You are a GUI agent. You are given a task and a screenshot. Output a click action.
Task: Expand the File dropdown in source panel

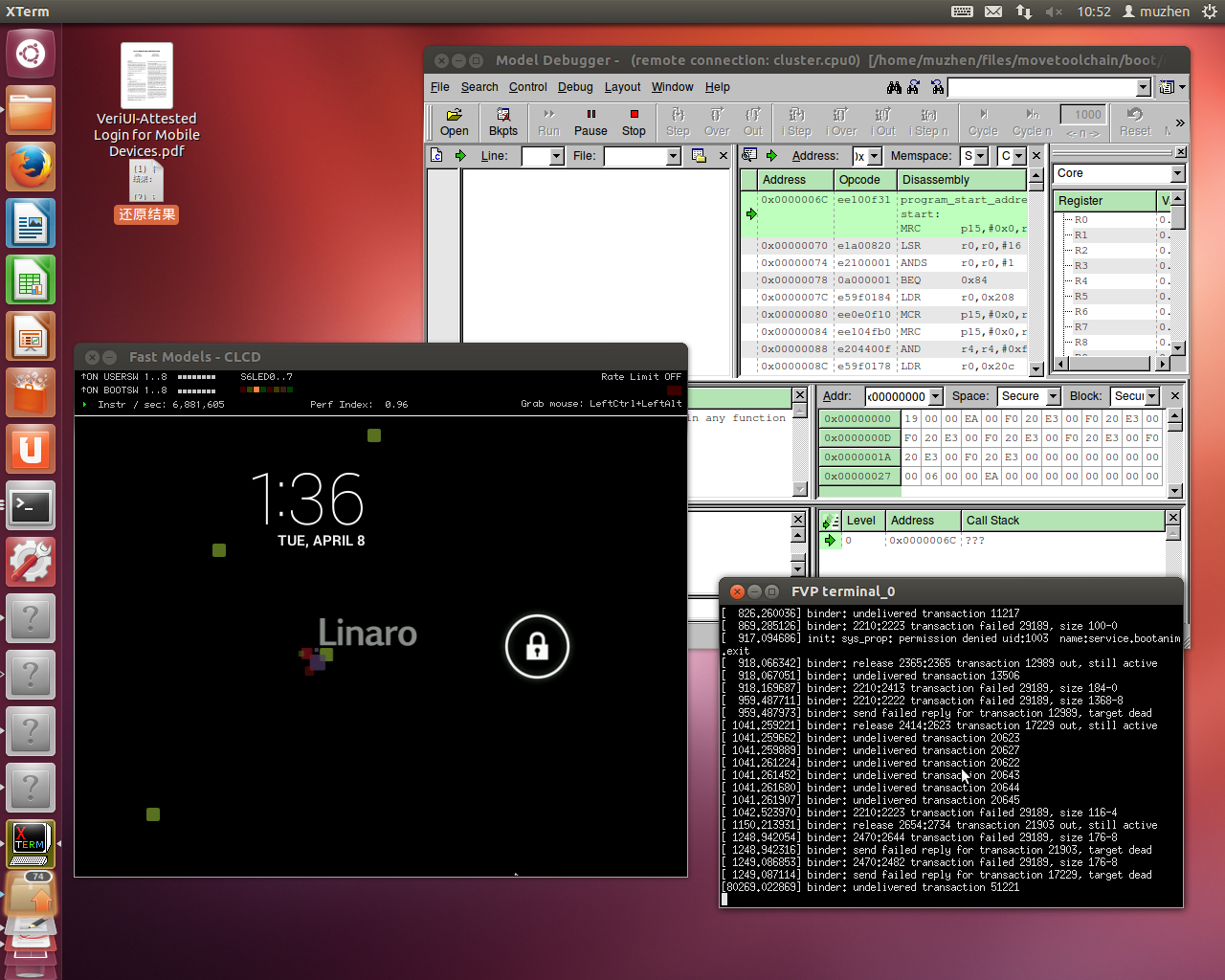(x=673, y=156)
